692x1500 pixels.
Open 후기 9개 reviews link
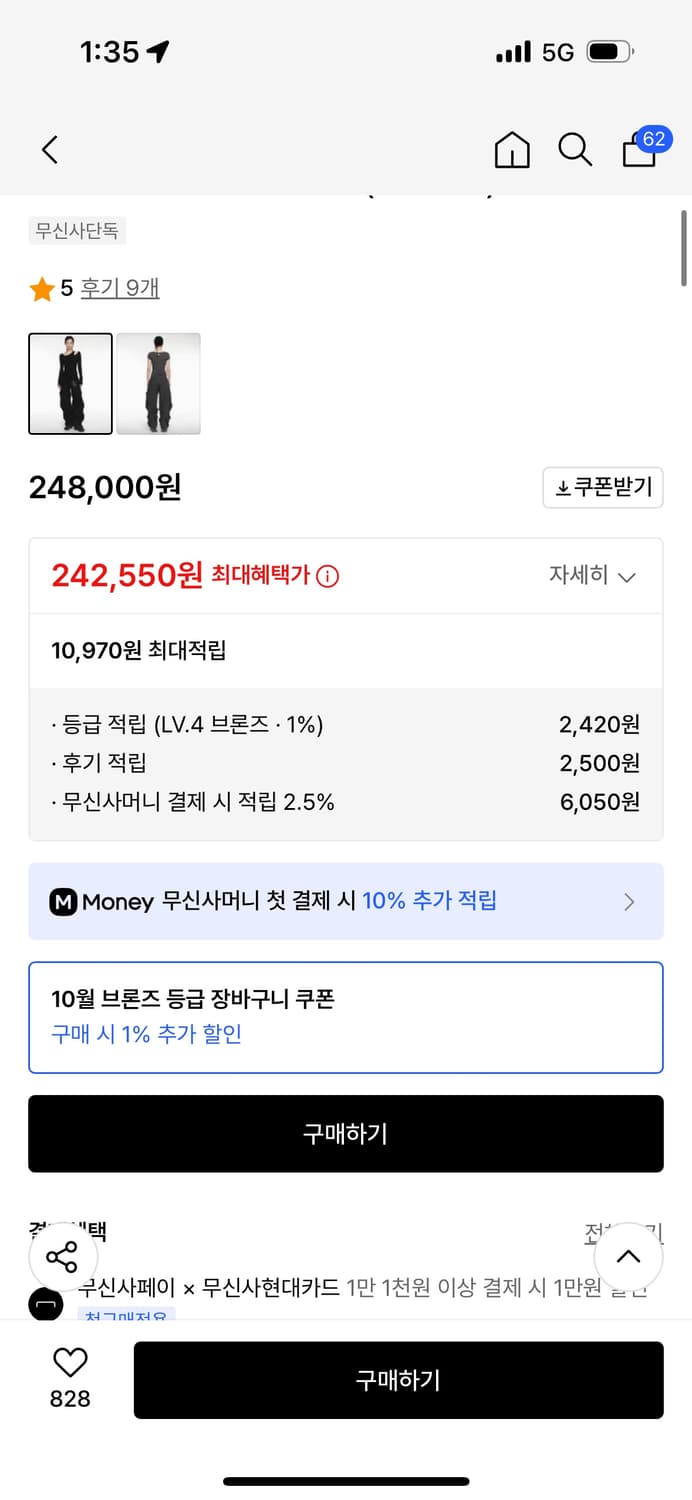point(120,288)
